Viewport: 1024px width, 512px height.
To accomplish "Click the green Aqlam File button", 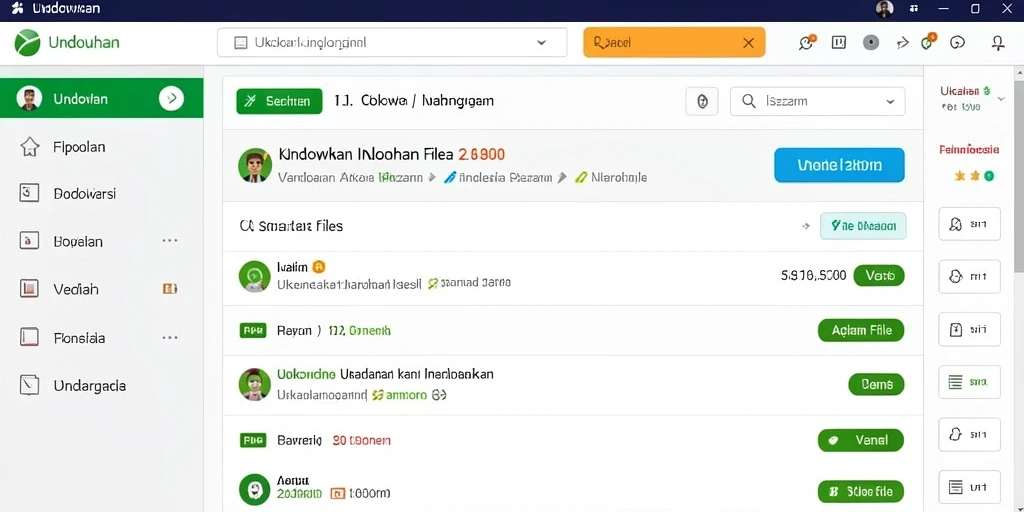I will point(861,330).
